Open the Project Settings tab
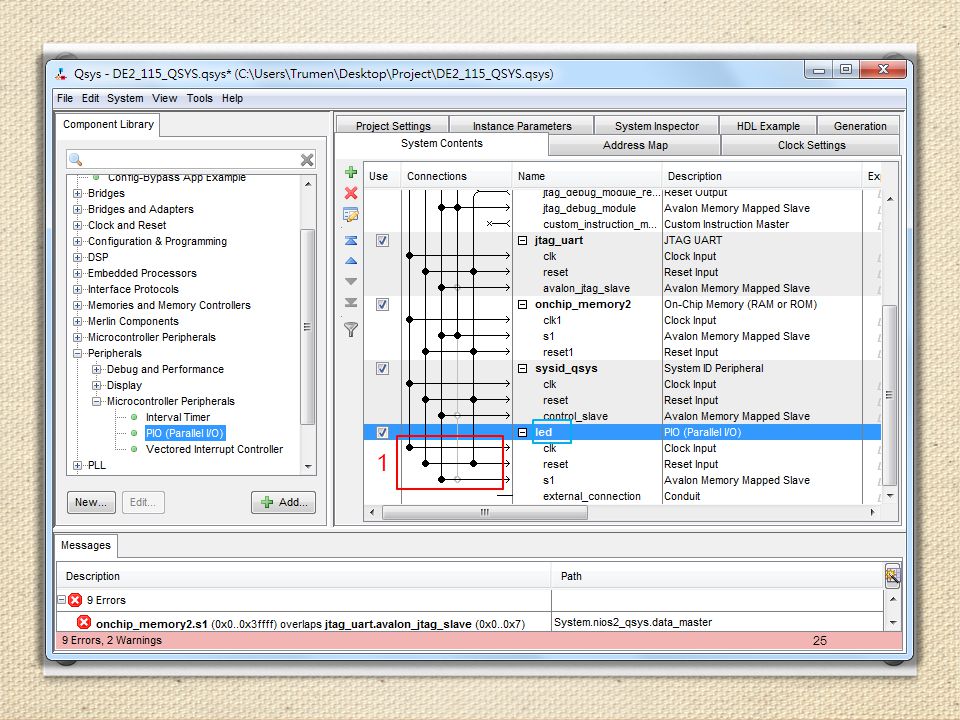Screen dimensions: 960x720 click(x=392, y=126)
